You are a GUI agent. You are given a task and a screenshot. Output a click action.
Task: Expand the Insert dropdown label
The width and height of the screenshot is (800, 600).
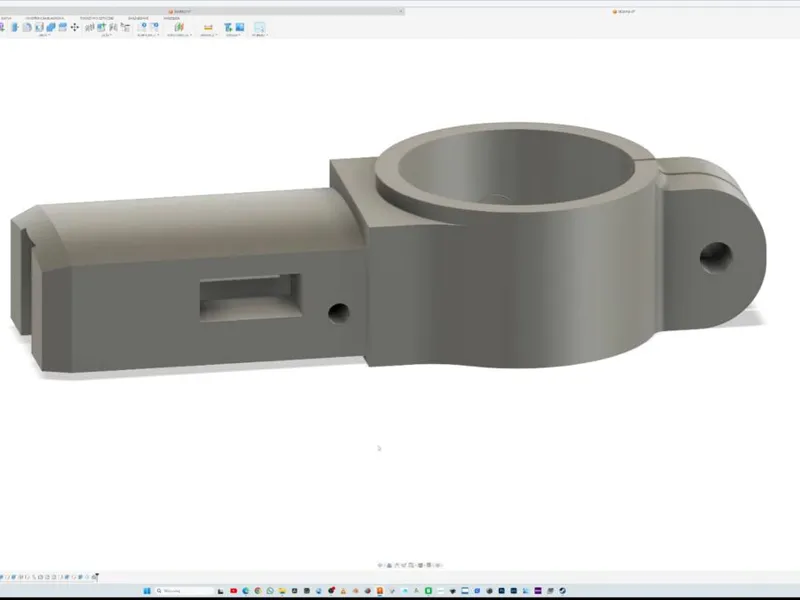click(x=233, y=35)
